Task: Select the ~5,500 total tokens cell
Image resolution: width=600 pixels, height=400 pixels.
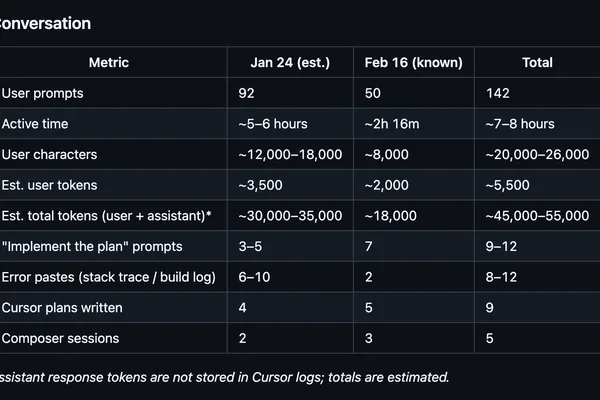Action: point(507,185)
